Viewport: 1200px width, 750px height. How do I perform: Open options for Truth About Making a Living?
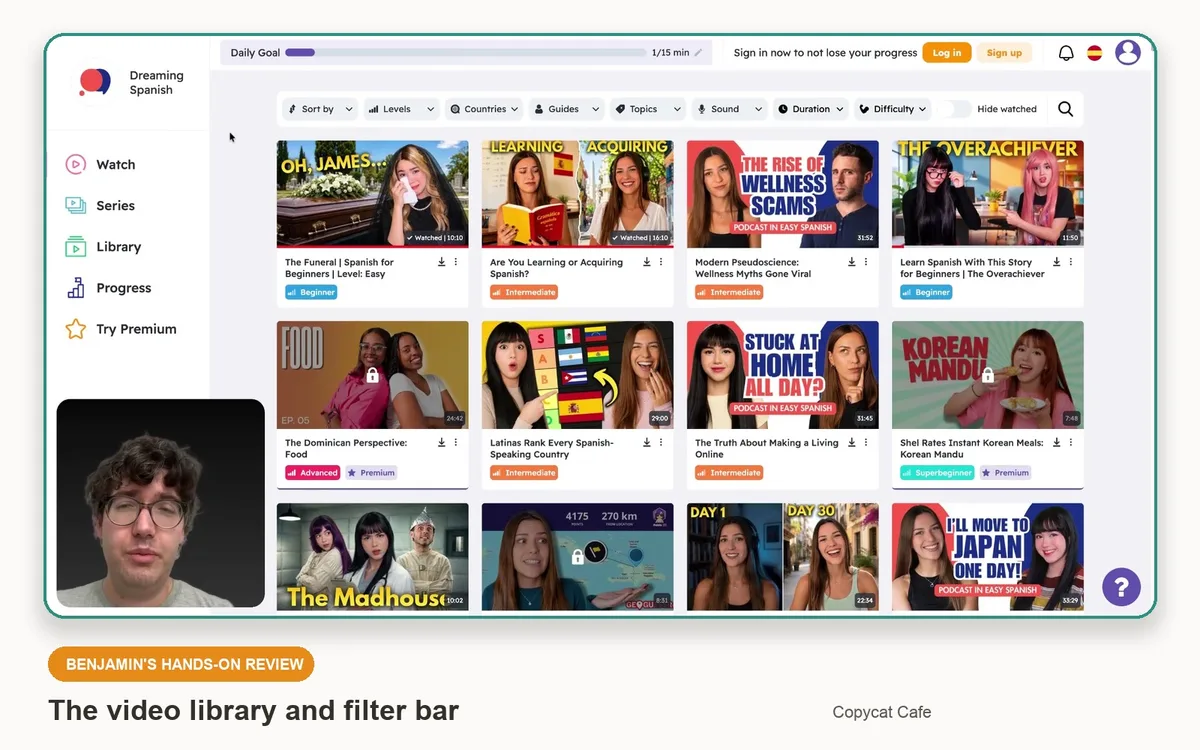pyautogui.click(x=866, y=442)
